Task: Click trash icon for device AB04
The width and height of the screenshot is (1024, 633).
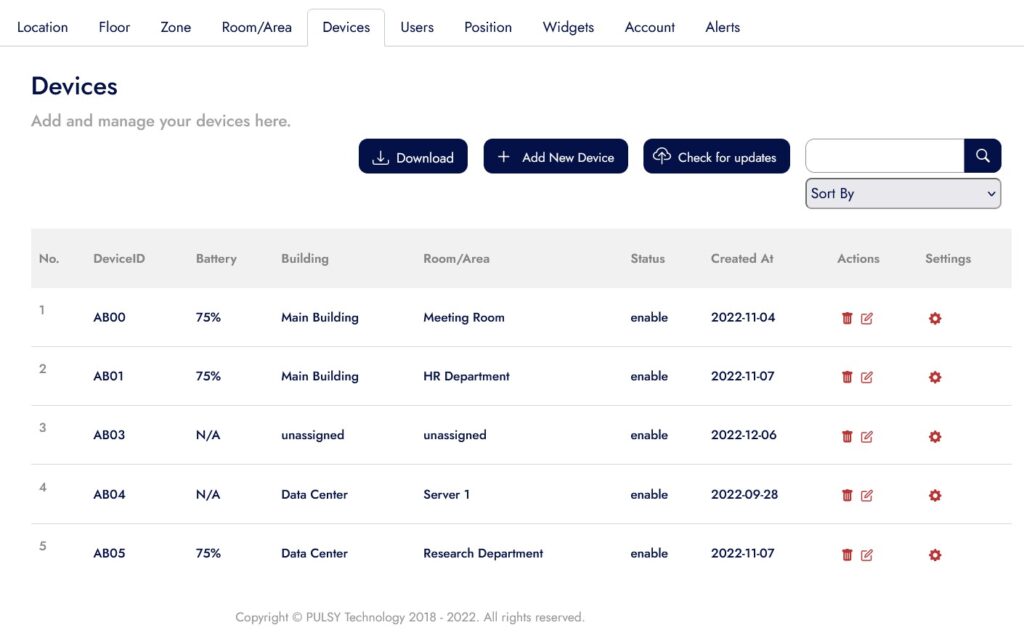Action: (847, 495)
